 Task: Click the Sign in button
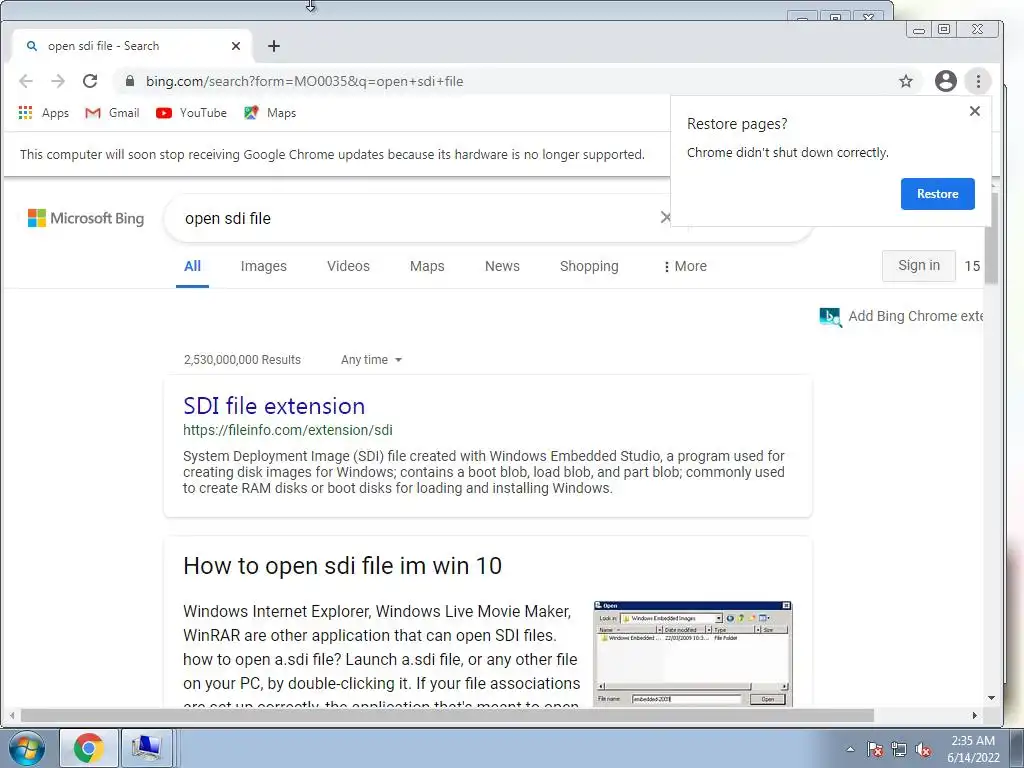tap(918, 266)
